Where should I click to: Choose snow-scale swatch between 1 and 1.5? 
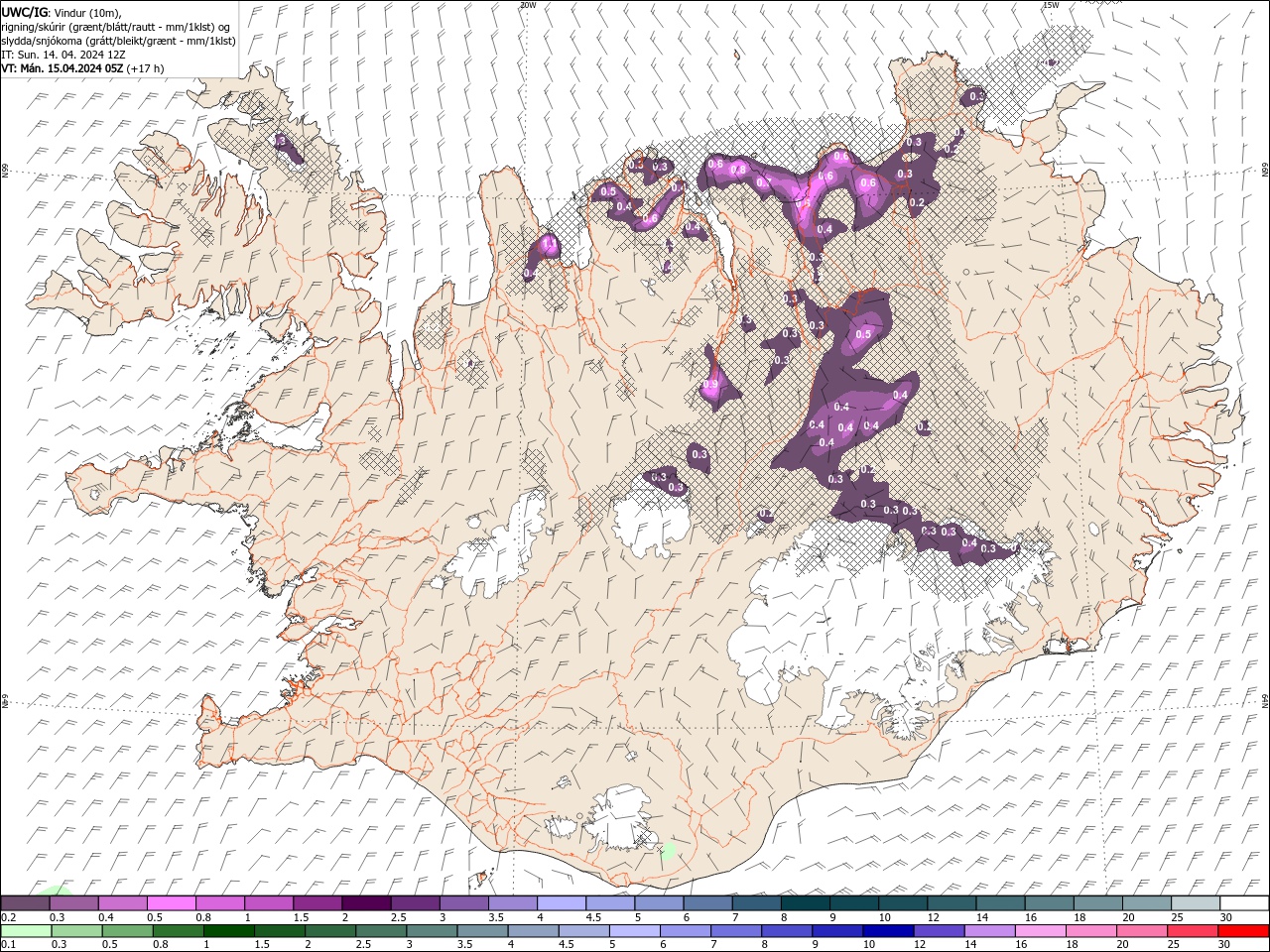(269, 903)
